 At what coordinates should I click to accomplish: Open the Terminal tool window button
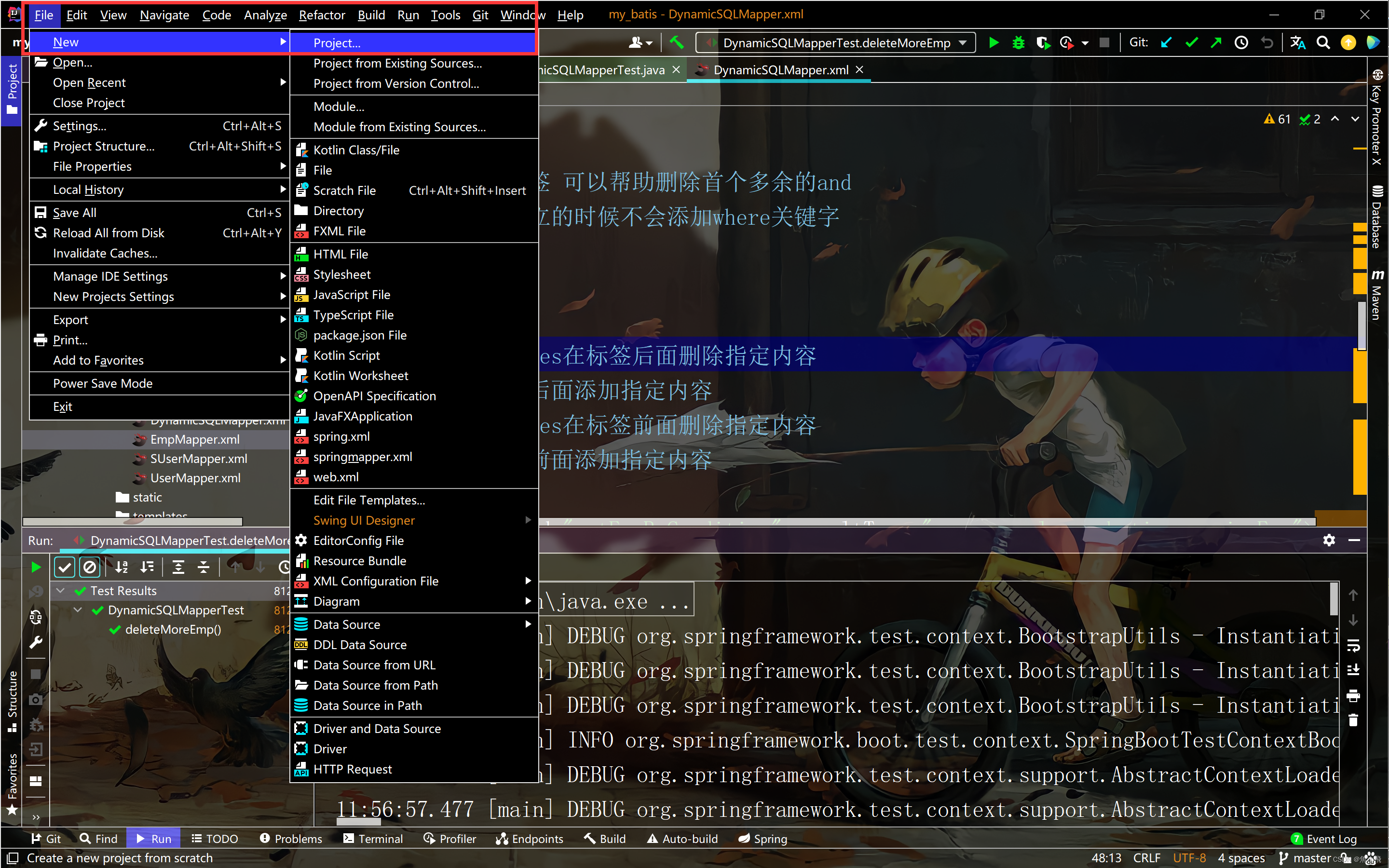373,839
